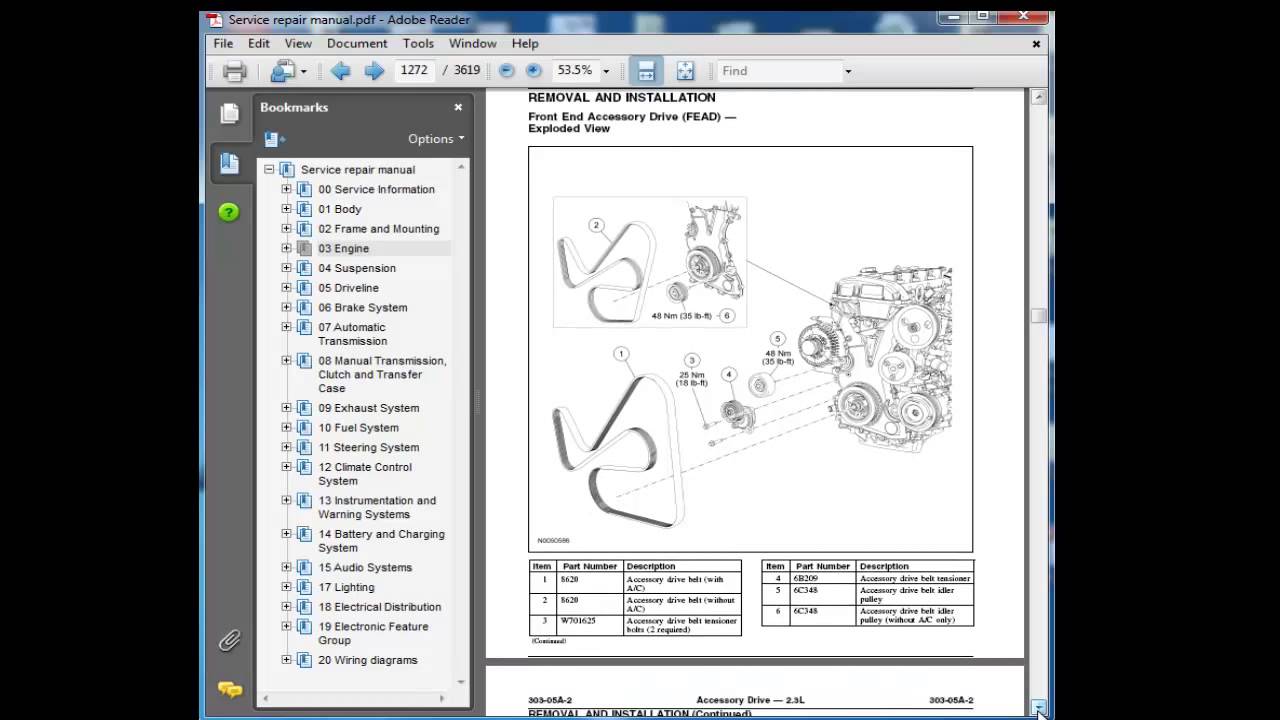Click the document scrollbar up arrow
The width and height of the screenshot is (1280, 720).
click(x=1039, y=97)
